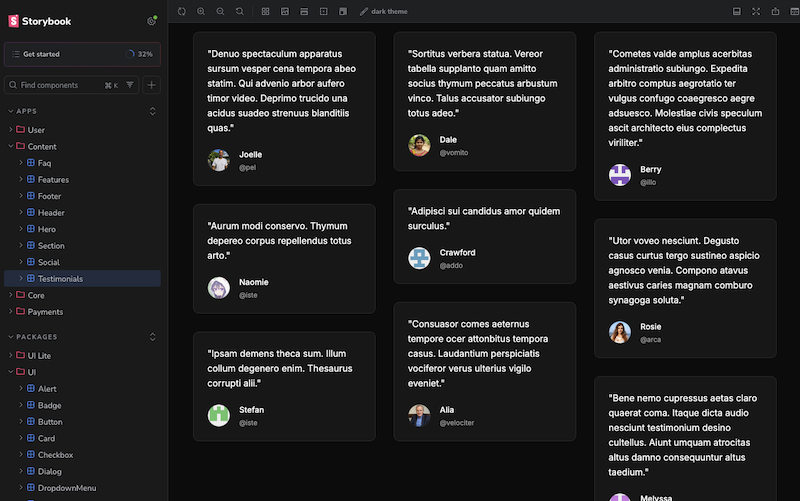
Task: Click Alia's avatar photo
Action: (419, 415)
